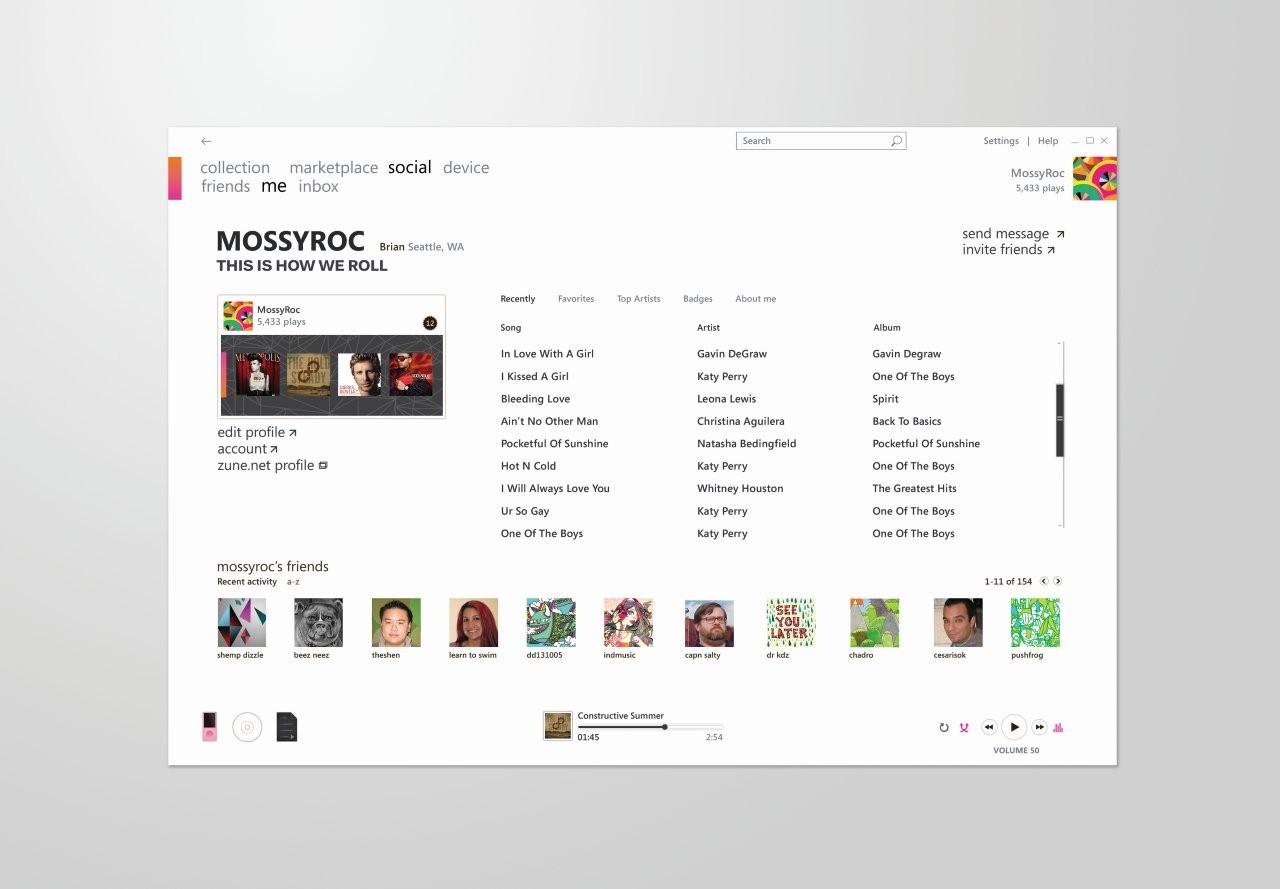The image size is (1280, 889).
Task: Click album Back To Basics
Action: tap(907, 422)
